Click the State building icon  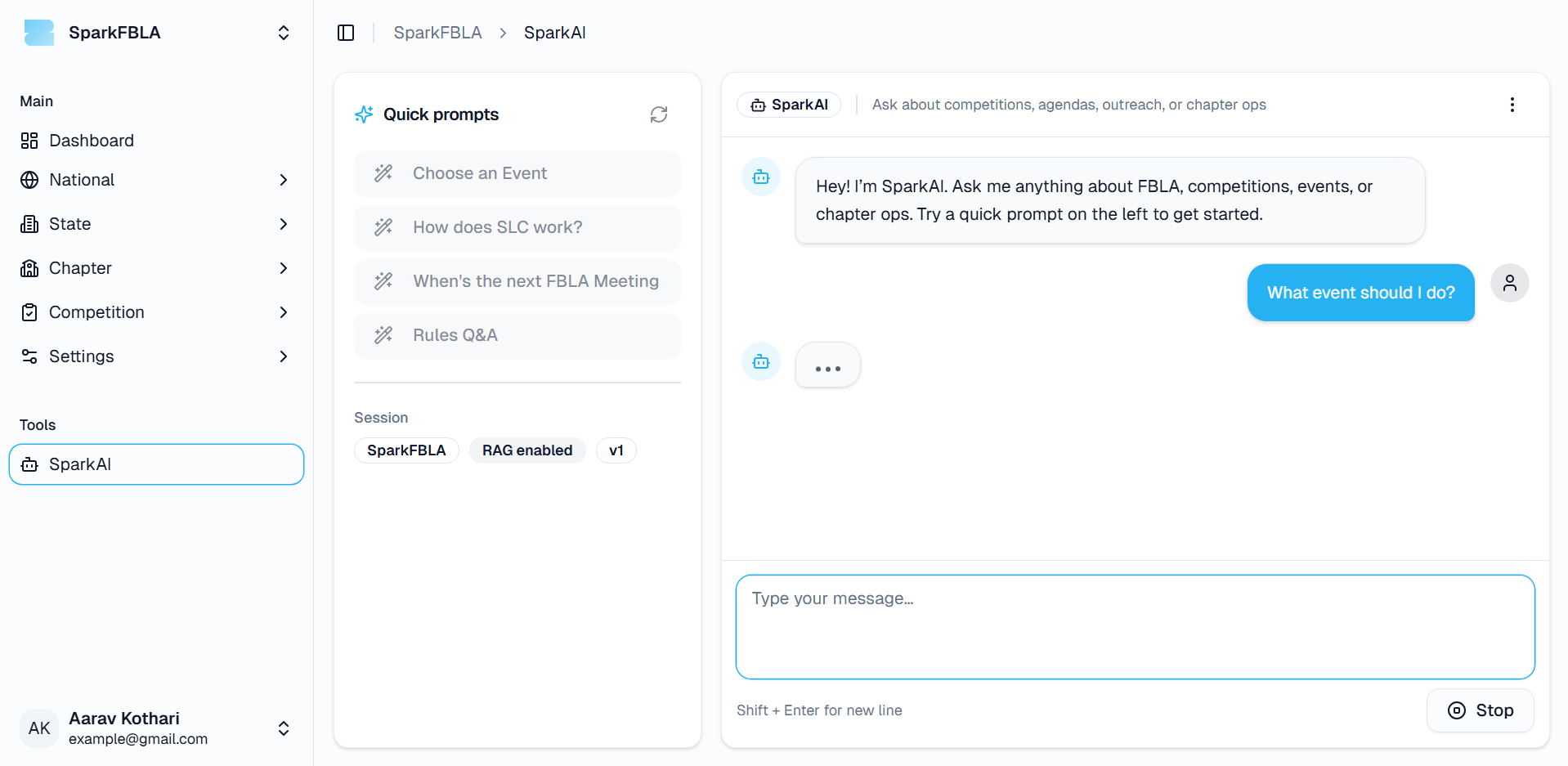click(x=29, y=224)
